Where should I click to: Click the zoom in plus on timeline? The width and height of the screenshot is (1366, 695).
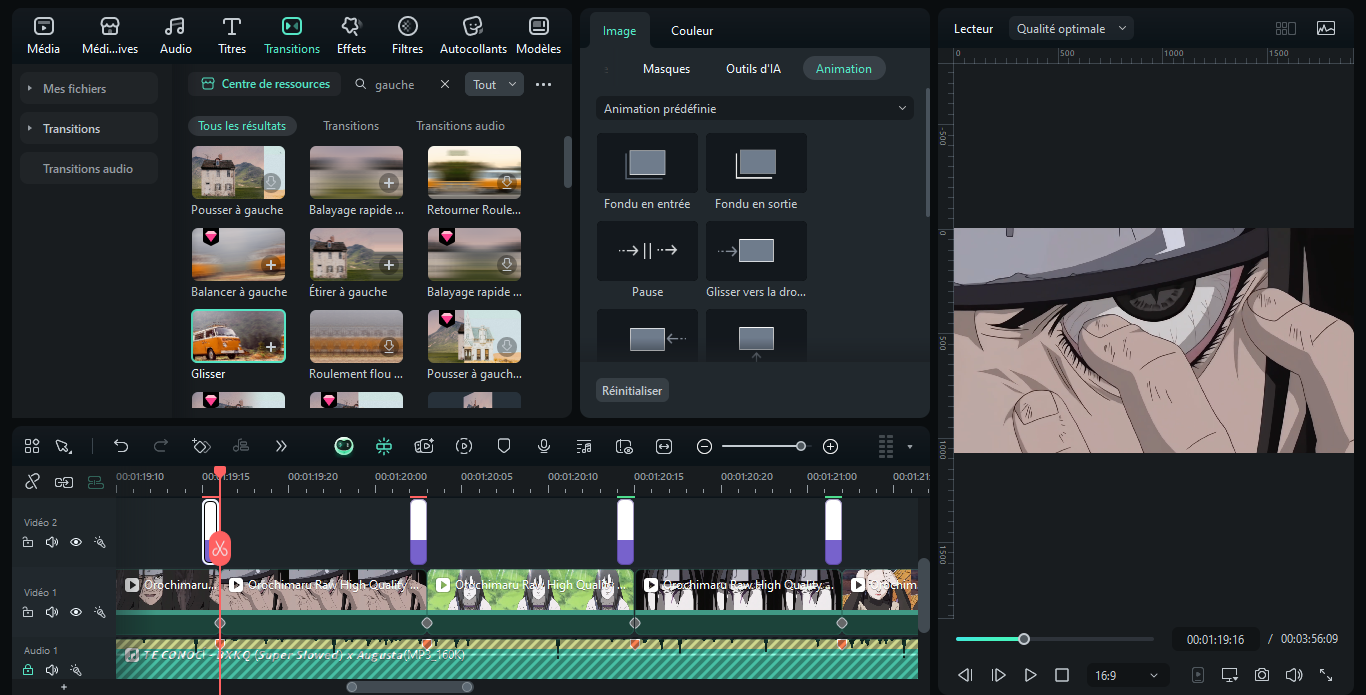tap(830, 446)
